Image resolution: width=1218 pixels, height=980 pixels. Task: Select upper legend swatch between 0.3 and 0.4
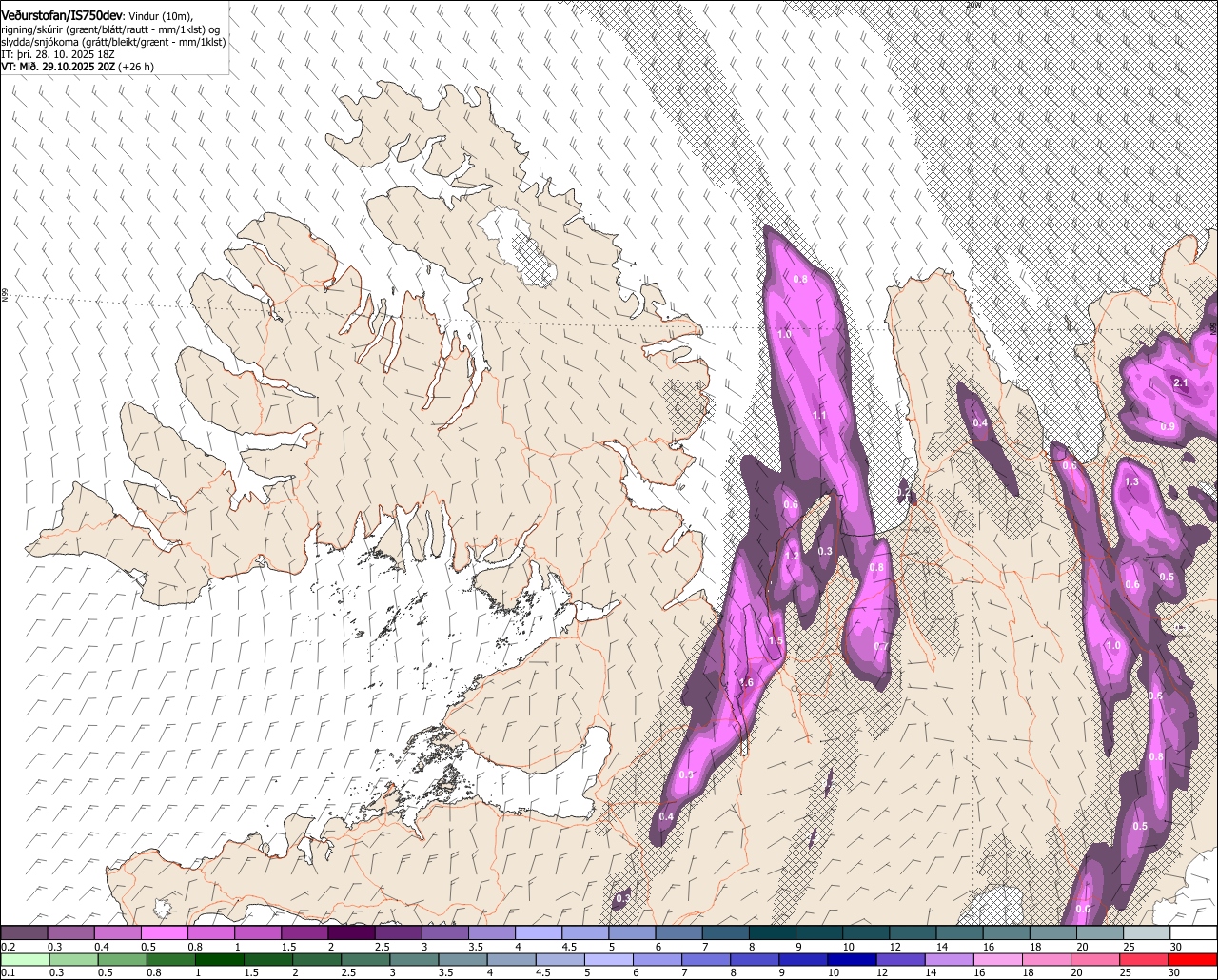coord(70,933)
